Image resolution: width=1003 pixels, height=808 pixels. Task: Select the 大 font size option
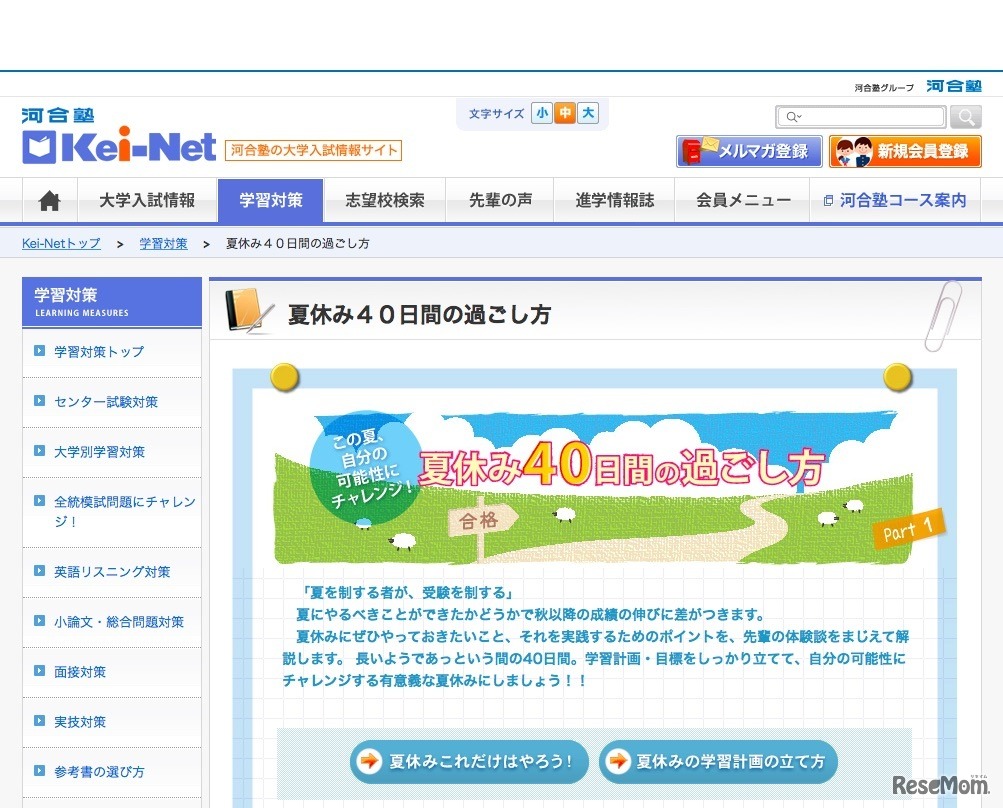coord(588,113)
